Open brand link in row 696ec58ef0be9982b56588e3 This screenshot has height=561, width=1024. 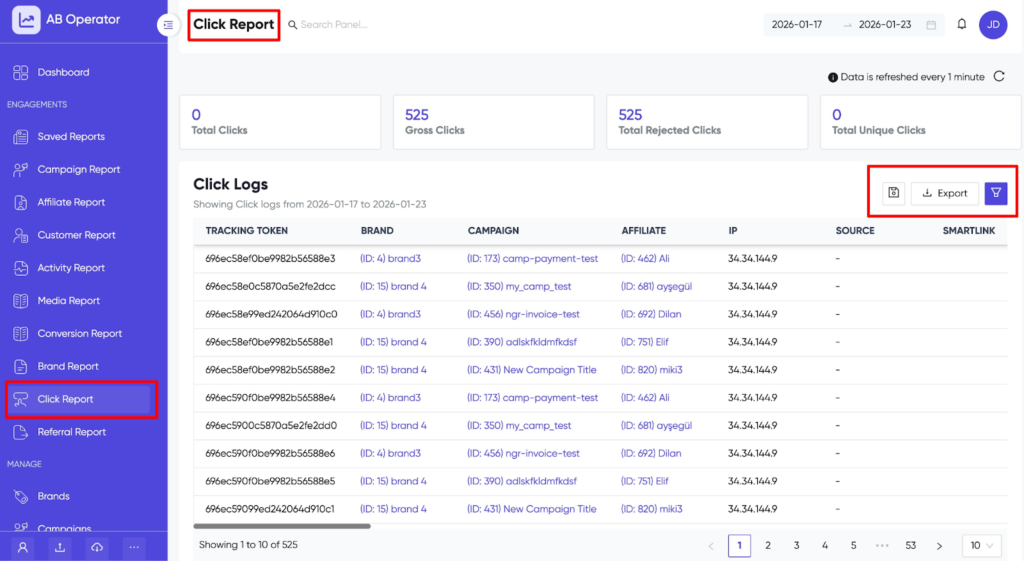pos(391,259)
